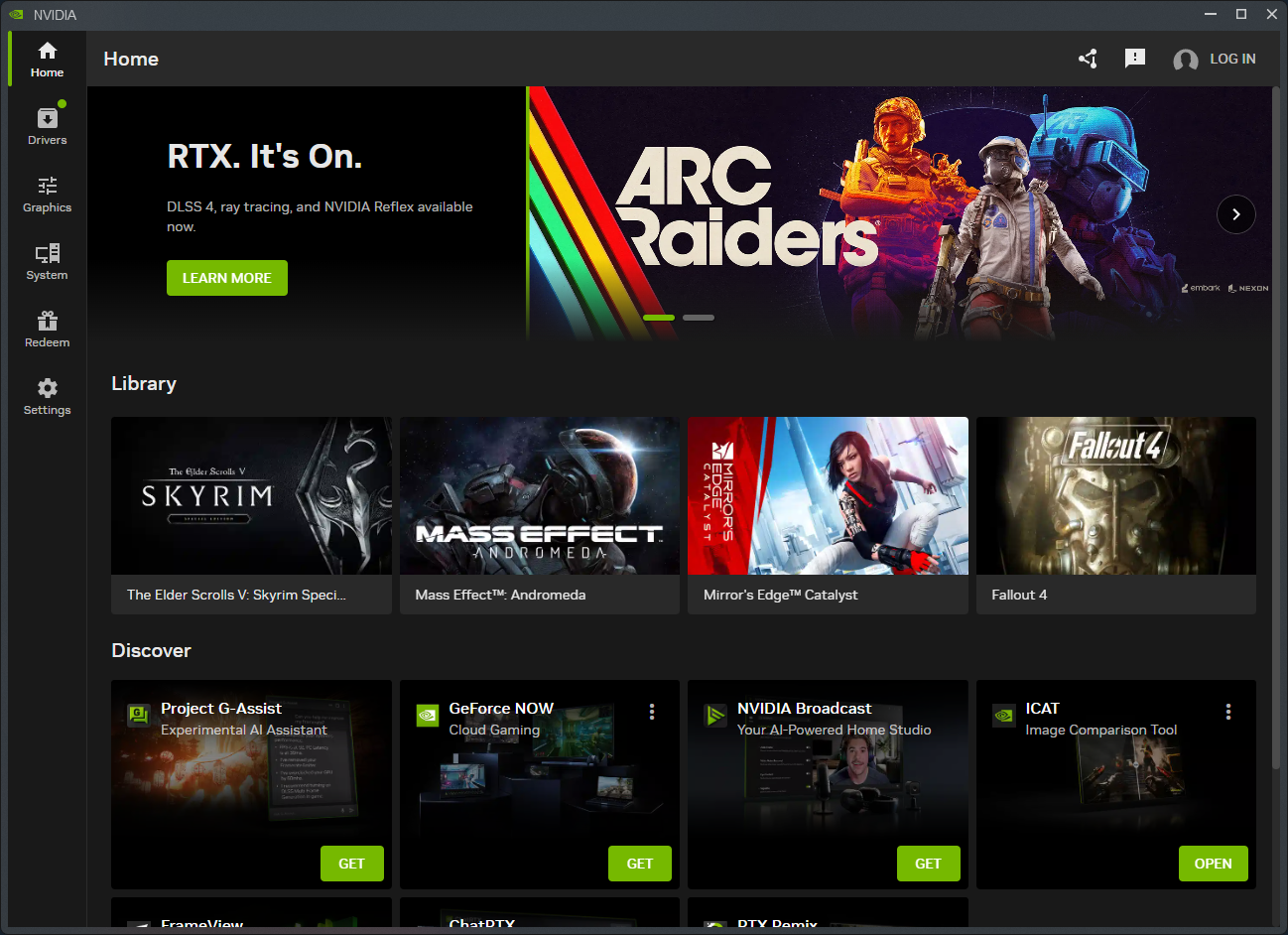Open Mass Effect Andromeda game tile
The image size is (1288, 935).
[x=540, y=515]
